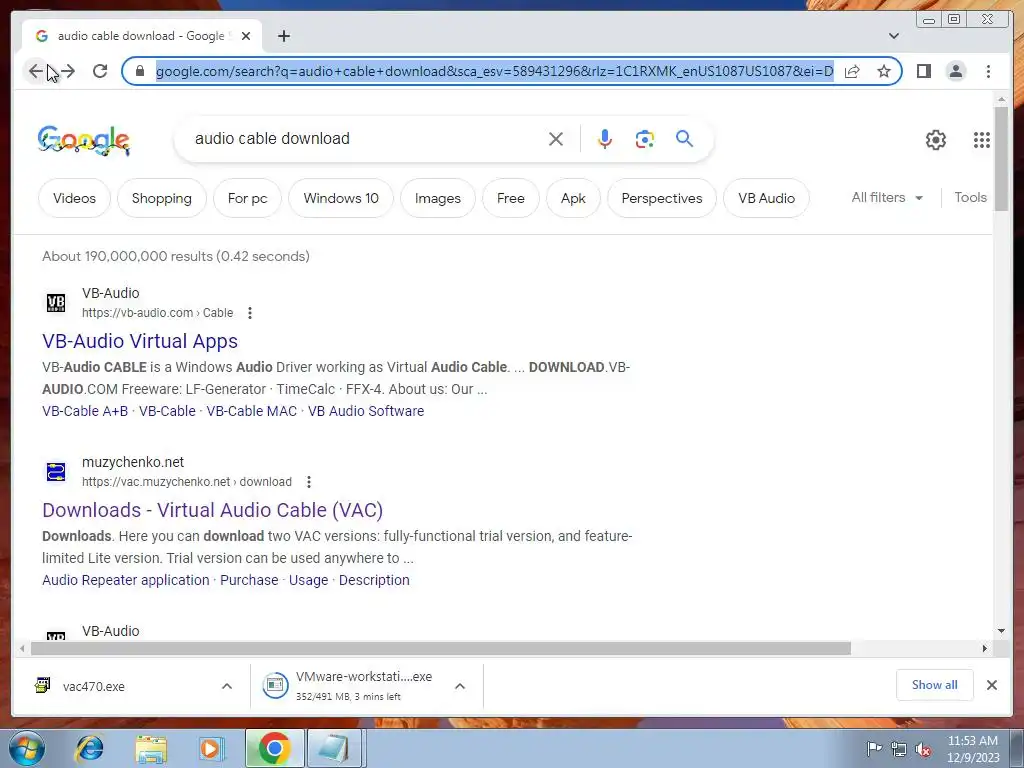Expand options for the vac470.exe download

coord(227,686)
